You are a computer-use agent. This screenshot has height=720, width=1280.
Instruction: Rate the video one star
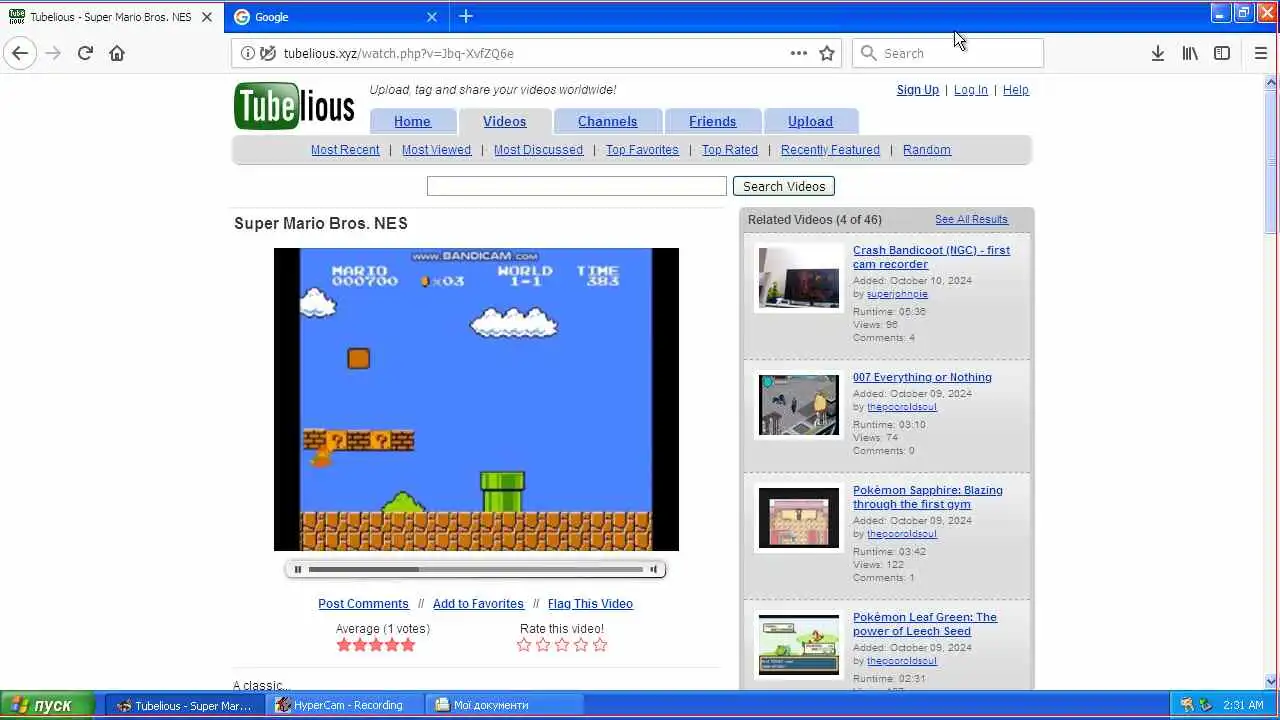[x=524, y=645]
